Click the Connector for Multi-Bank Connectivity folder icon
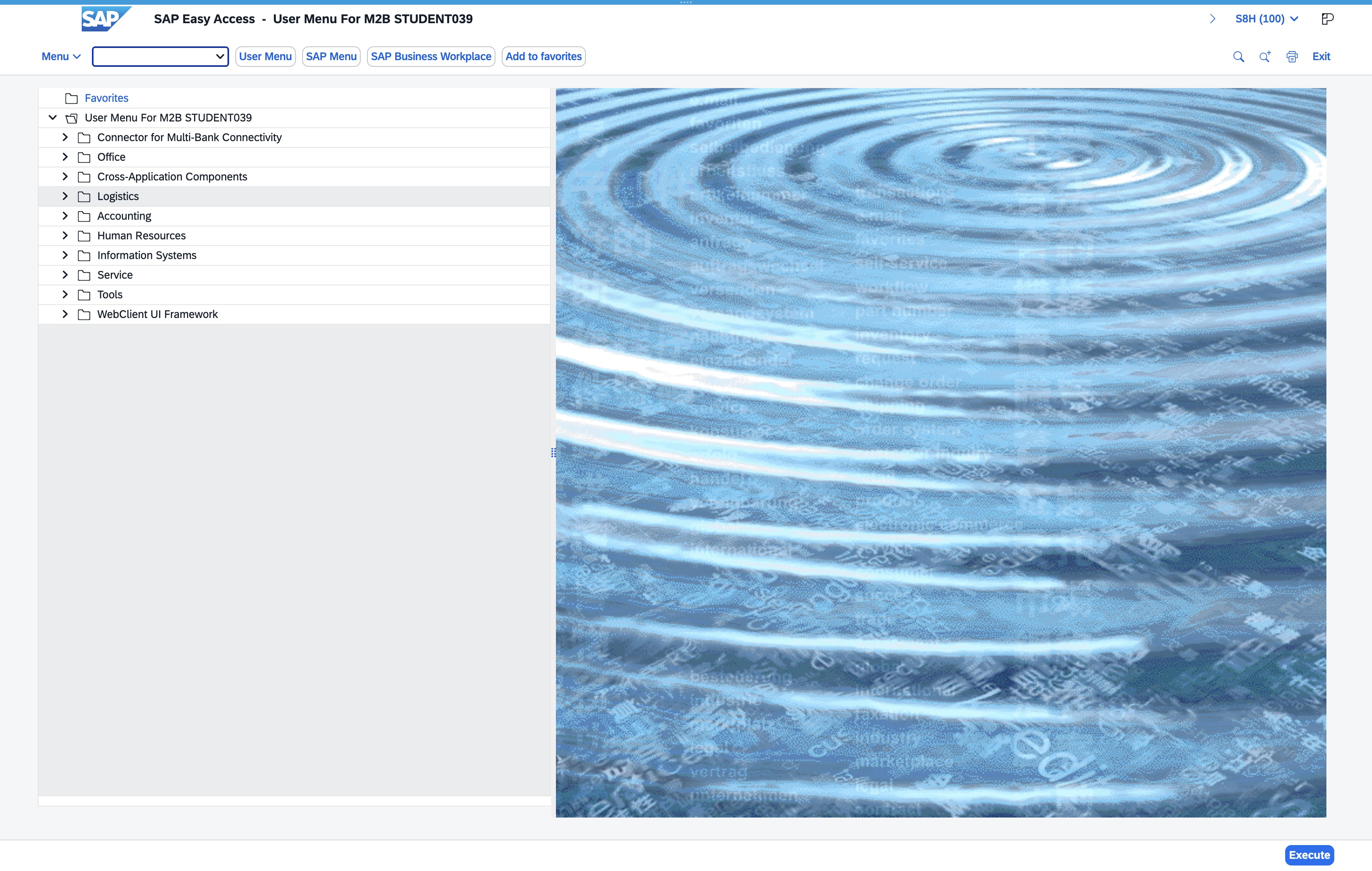 [84, 138]
